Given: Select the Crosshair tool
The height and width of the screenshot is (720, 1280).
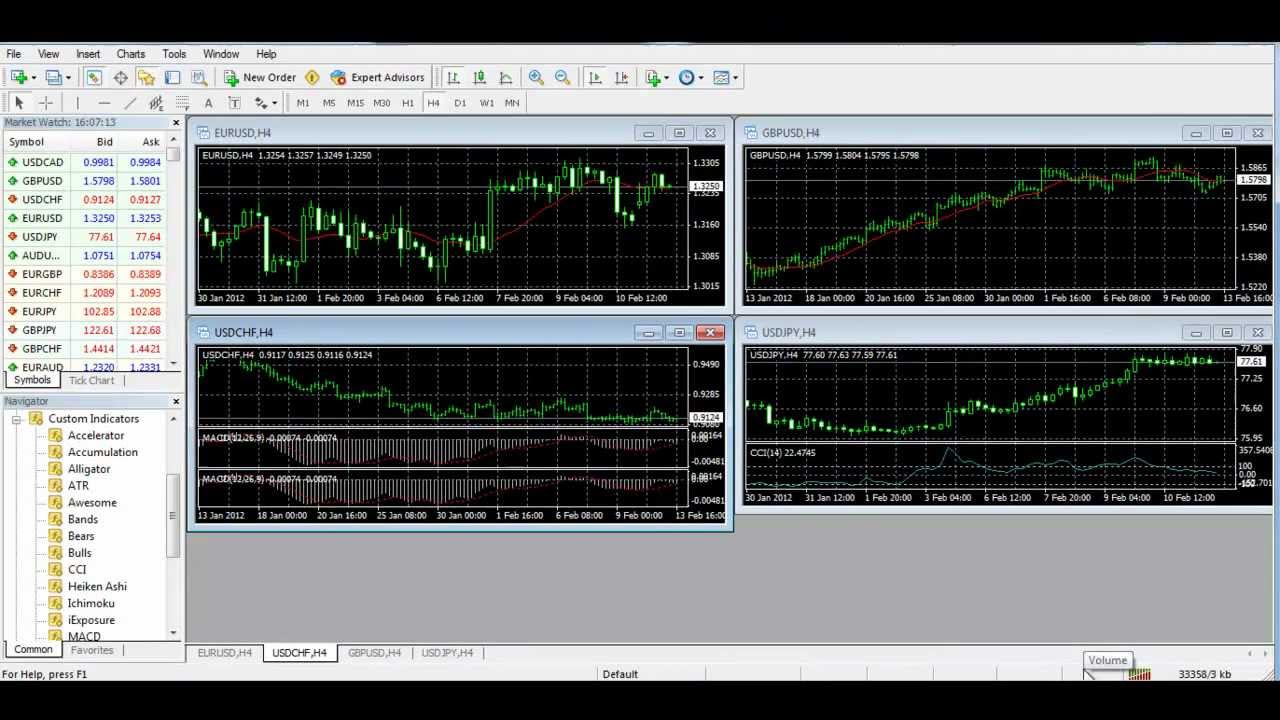Looking at the screenshot, I should click(45, 103).
